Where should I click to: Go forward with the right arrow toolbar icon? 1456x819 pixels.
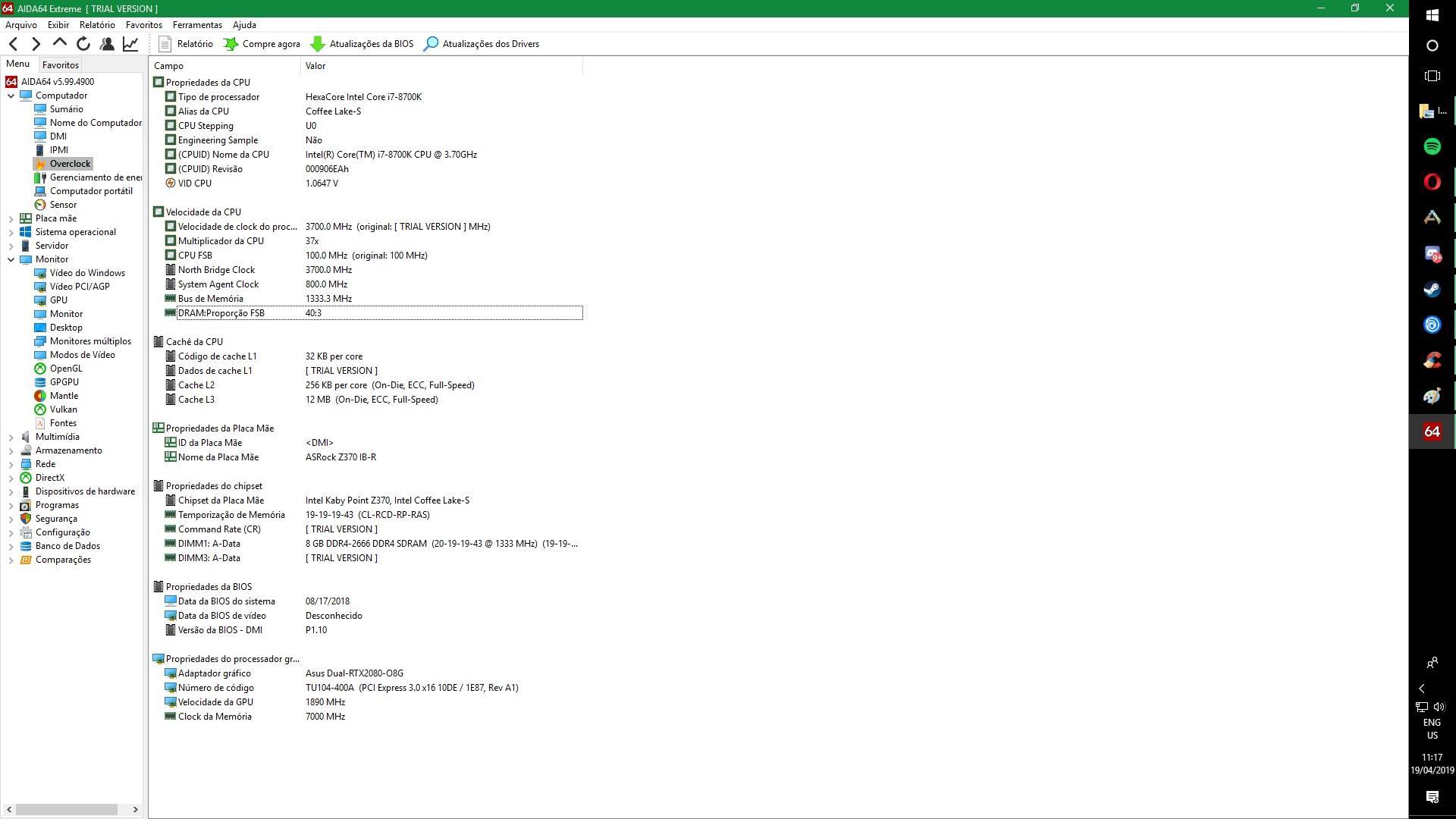[x=36, y=44]
